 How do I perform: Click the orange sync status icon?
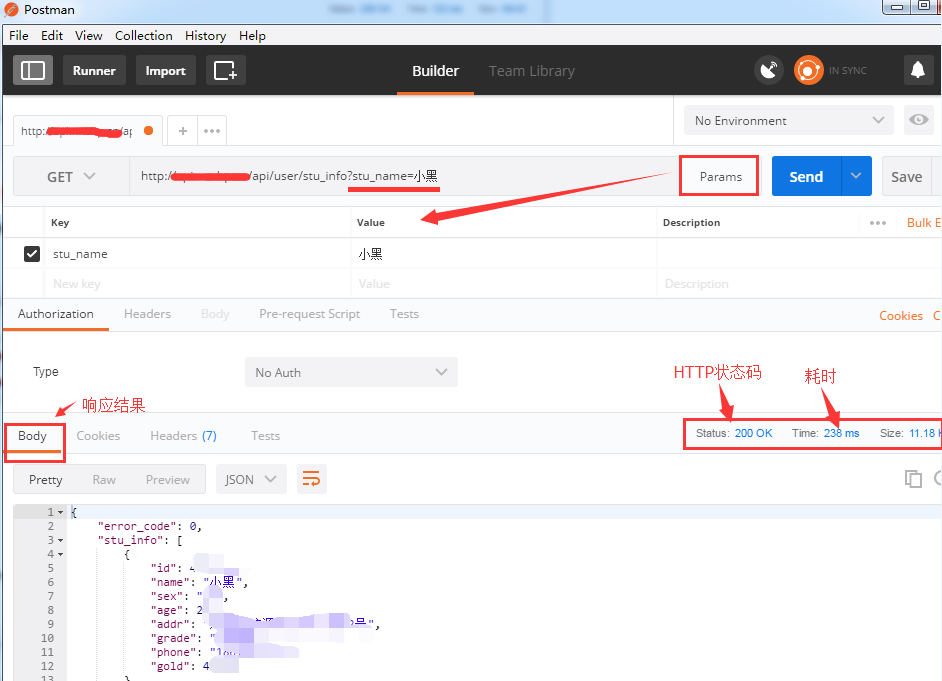click(x=808, y=70)
